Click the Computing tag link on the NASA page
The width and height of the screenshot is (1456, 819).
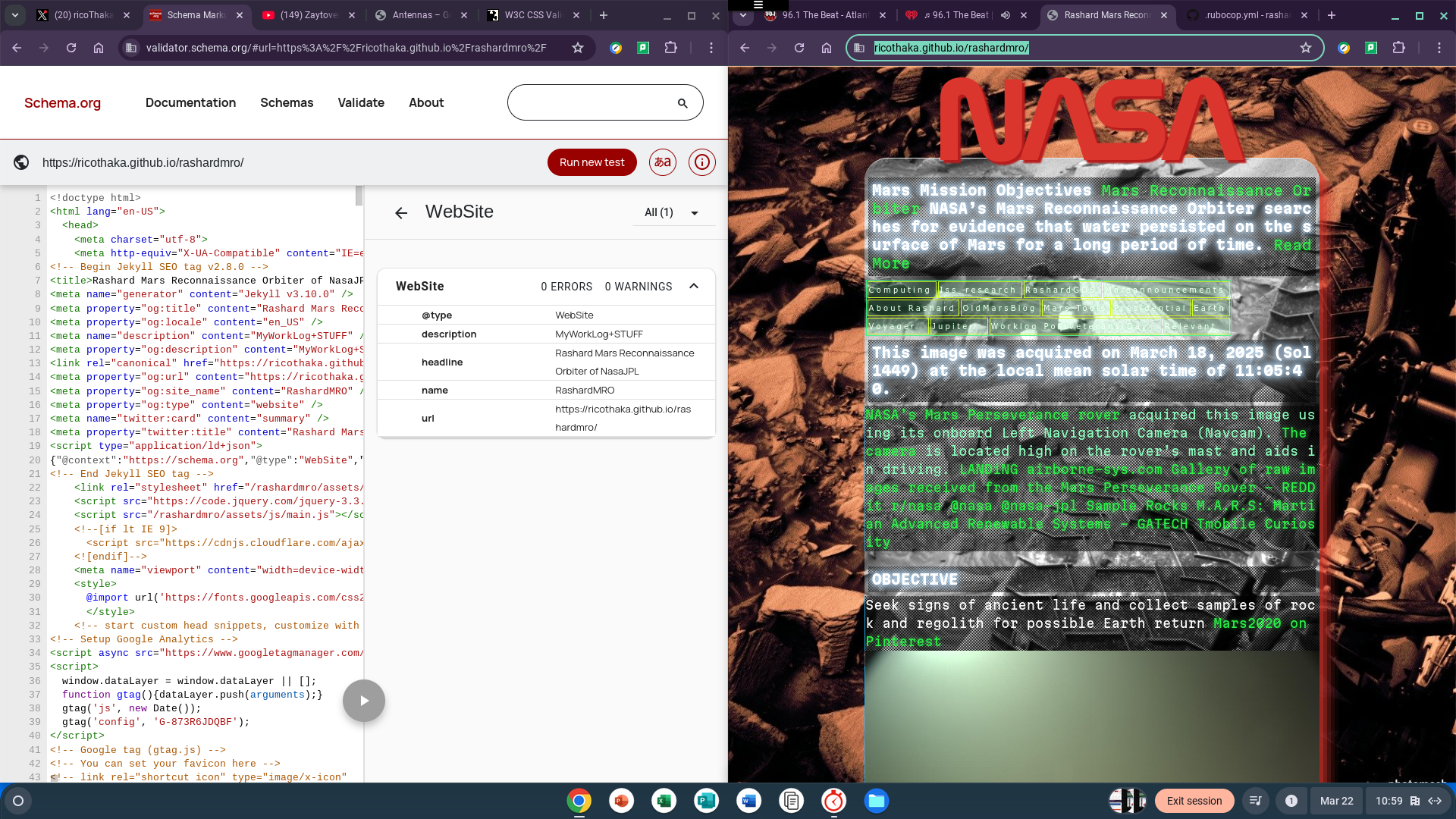pos(899,290)
